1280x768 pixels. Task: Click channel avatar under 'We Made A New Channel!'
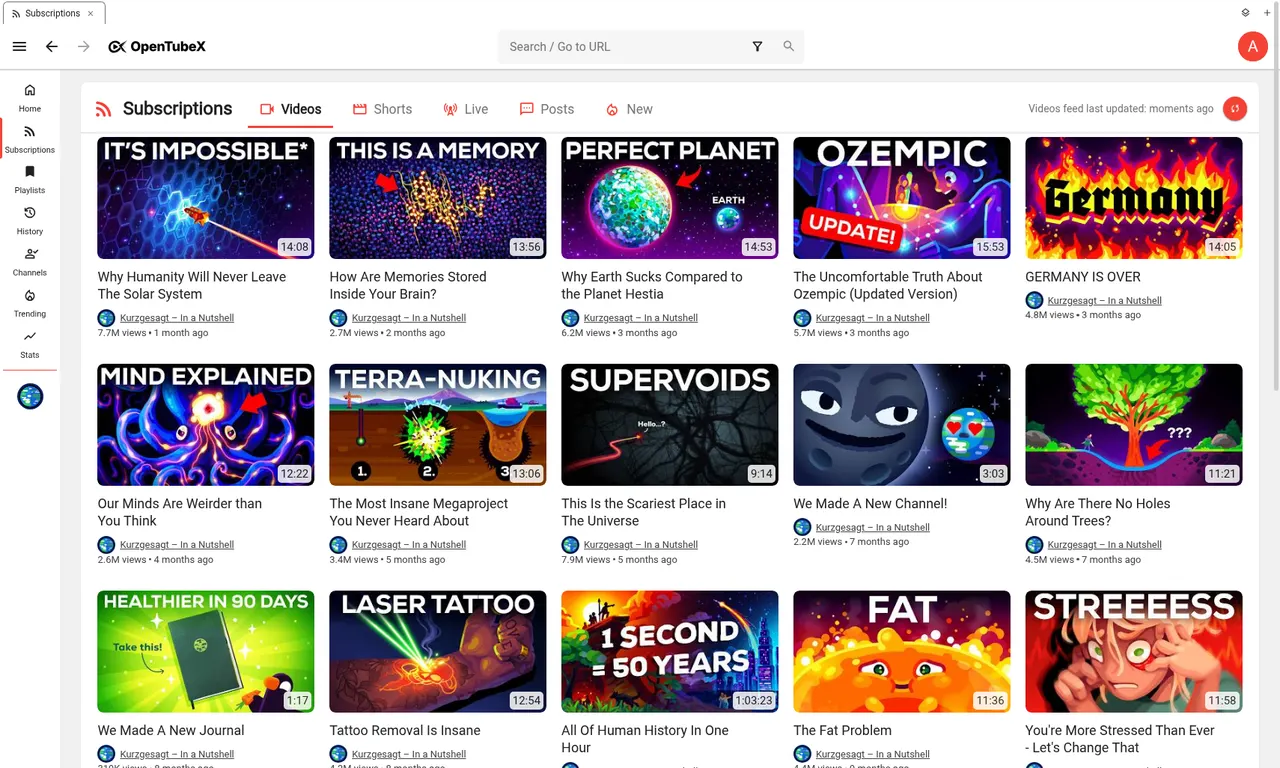coord(802,527)
